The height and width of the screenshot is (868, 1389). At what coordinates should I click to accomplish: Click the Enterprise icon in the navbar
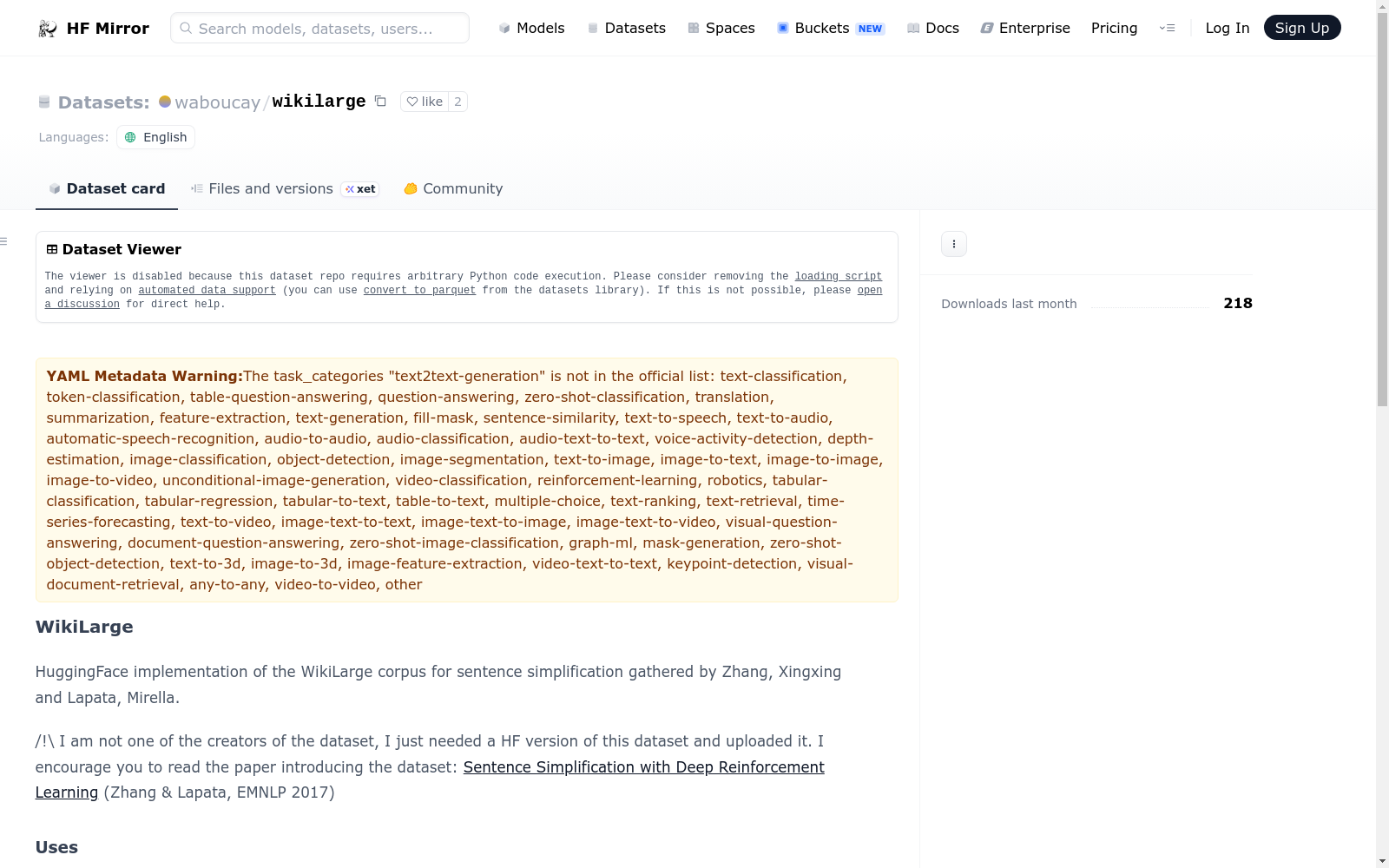(987, 29)
